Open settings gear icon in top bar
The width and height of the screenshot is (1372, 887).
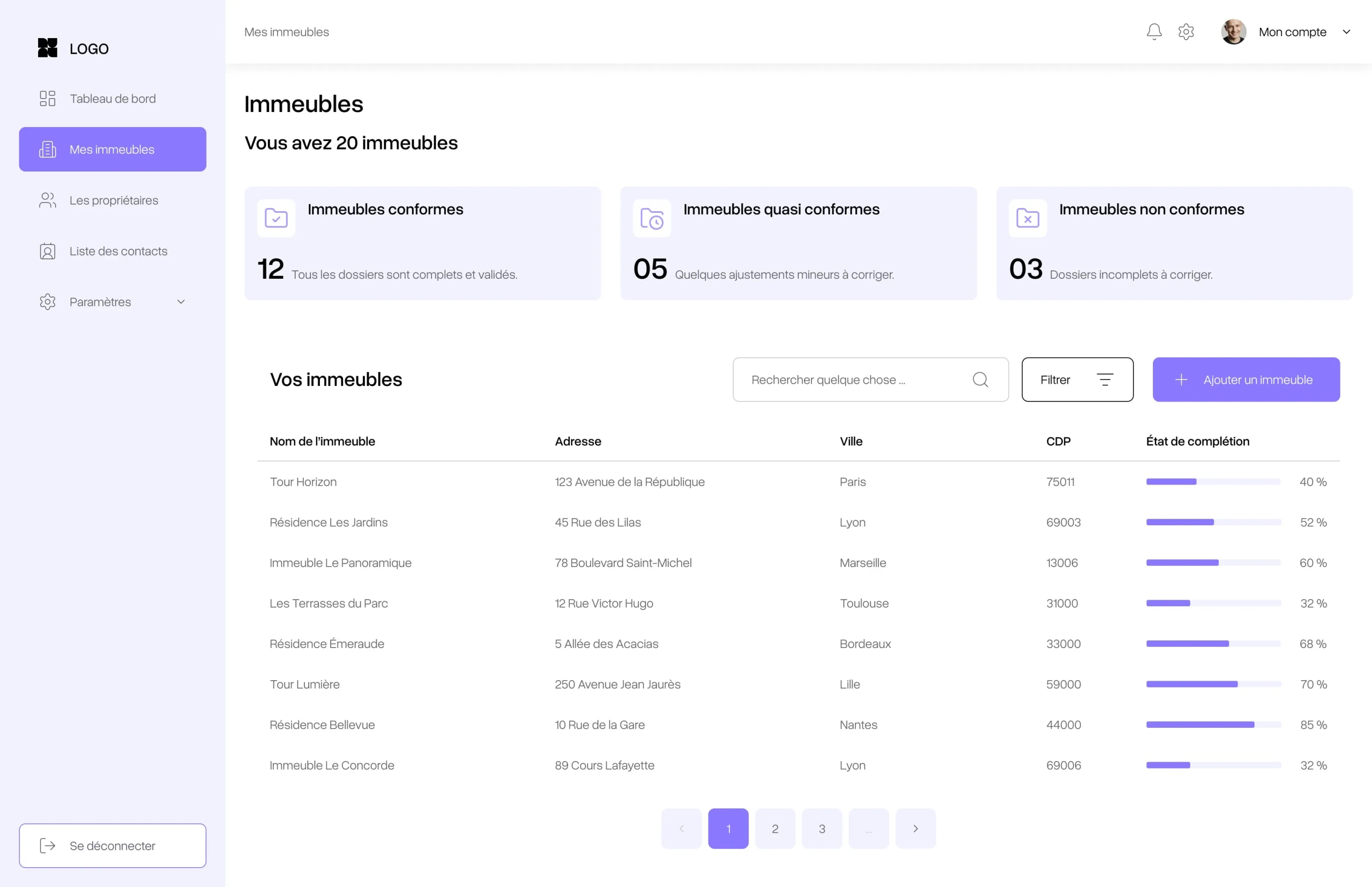[x=1186, y=32]
